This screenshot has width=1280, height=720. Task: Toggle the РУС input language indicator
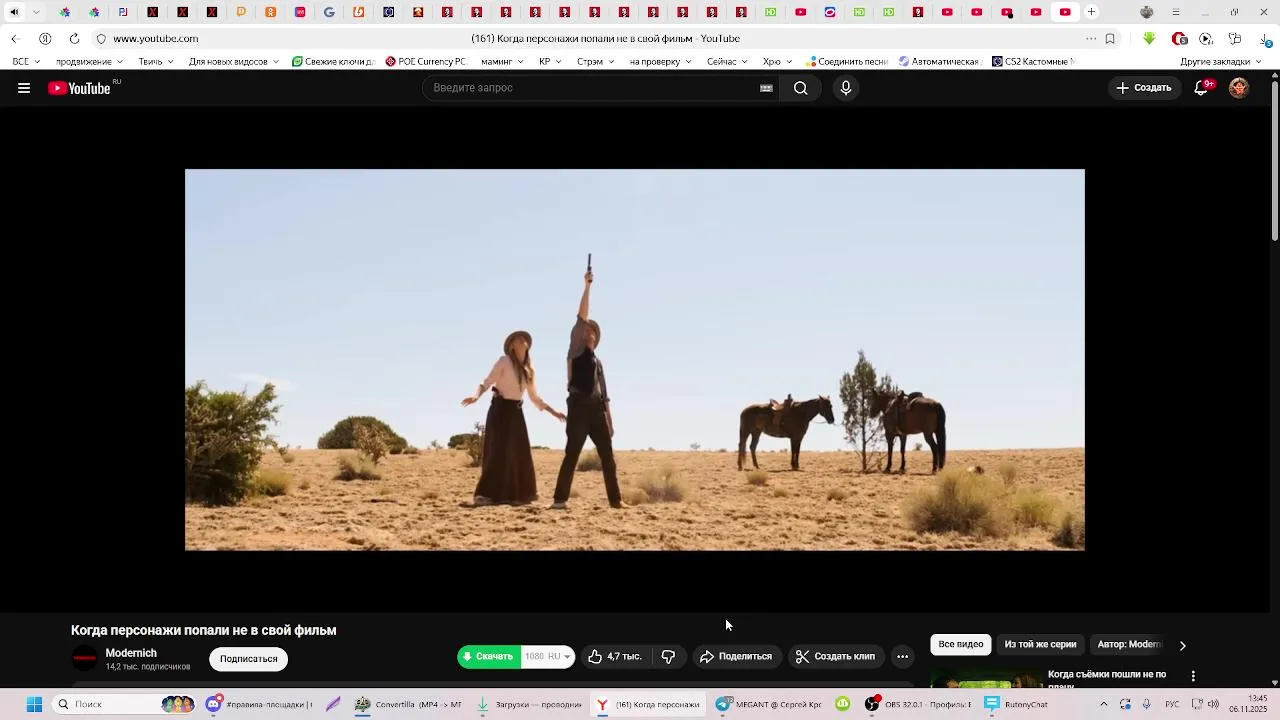(x=1172, y=704)
